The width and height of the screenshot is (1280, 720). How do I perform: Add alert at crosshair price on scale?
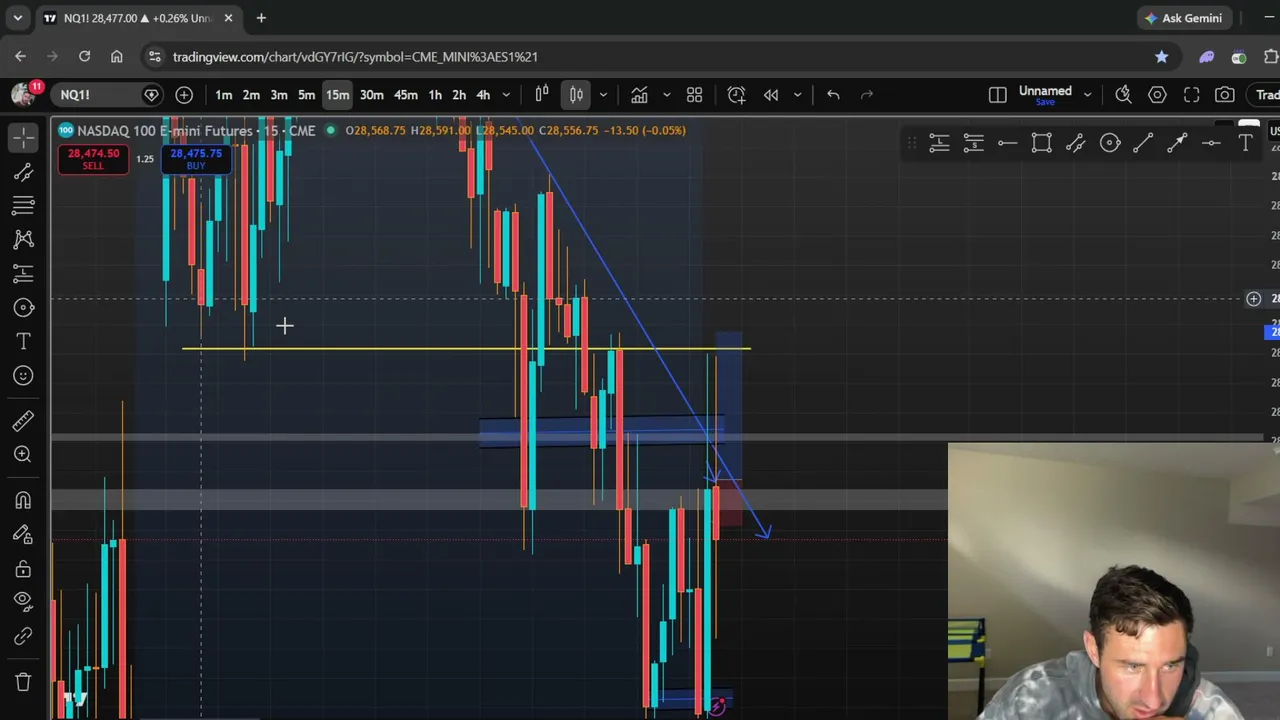1253,299
